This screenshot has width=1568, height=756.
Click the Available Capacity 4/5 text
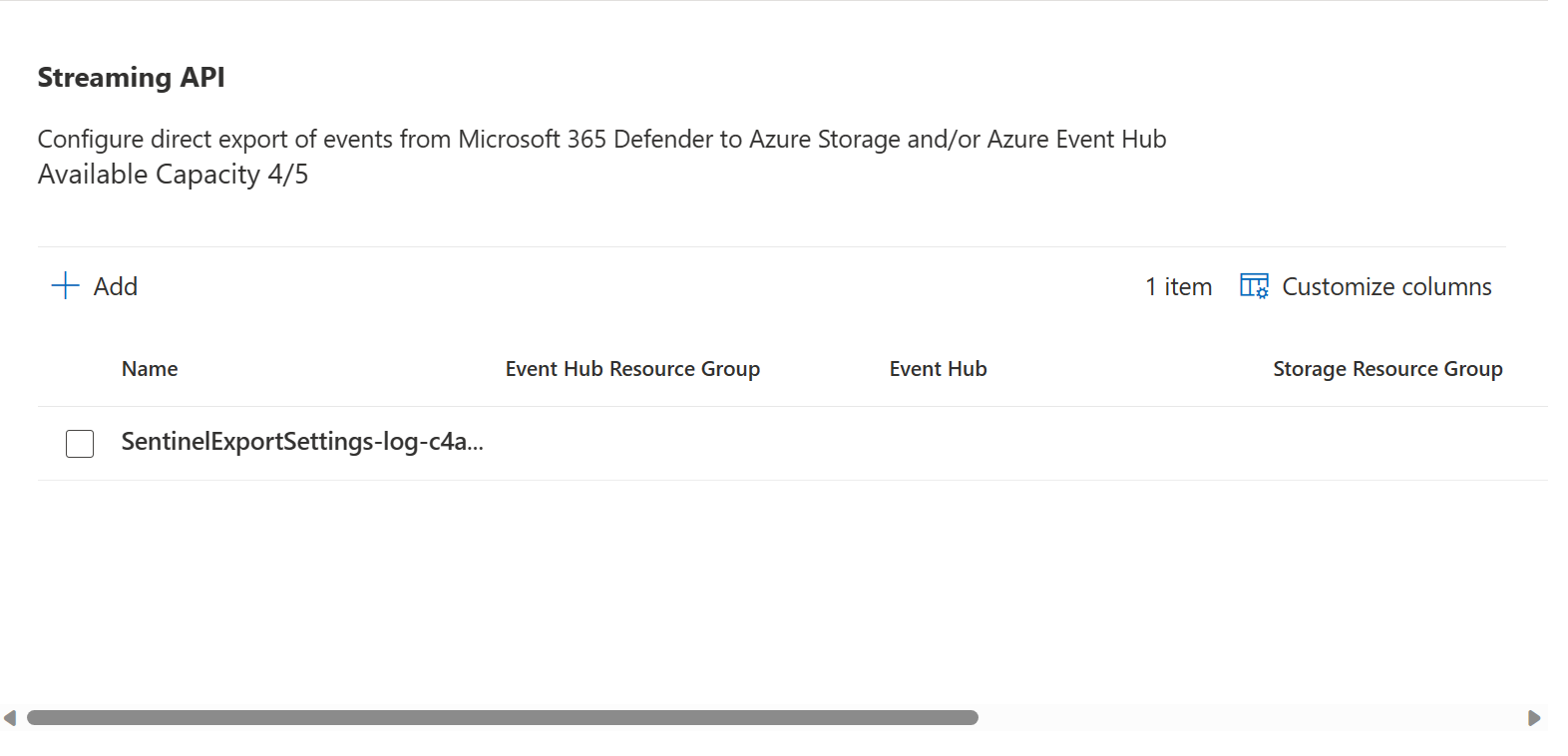click(173, 175)
